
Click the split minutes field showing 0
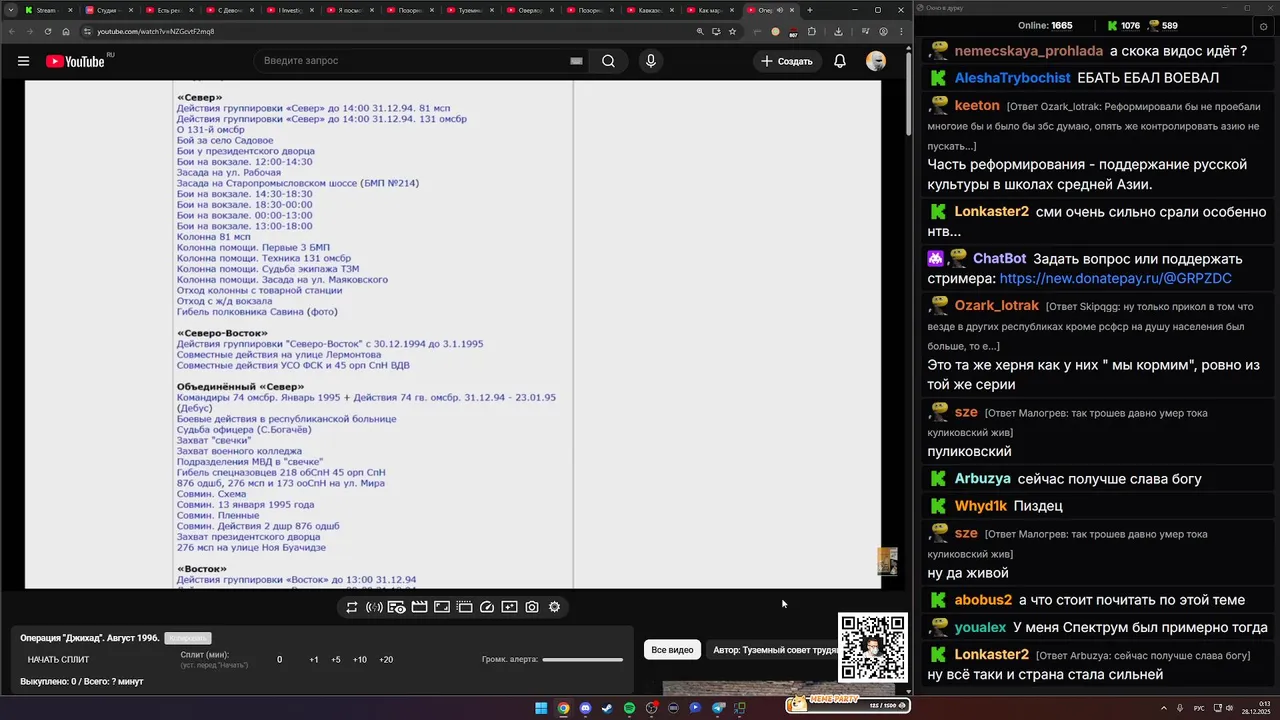(279, 660)
